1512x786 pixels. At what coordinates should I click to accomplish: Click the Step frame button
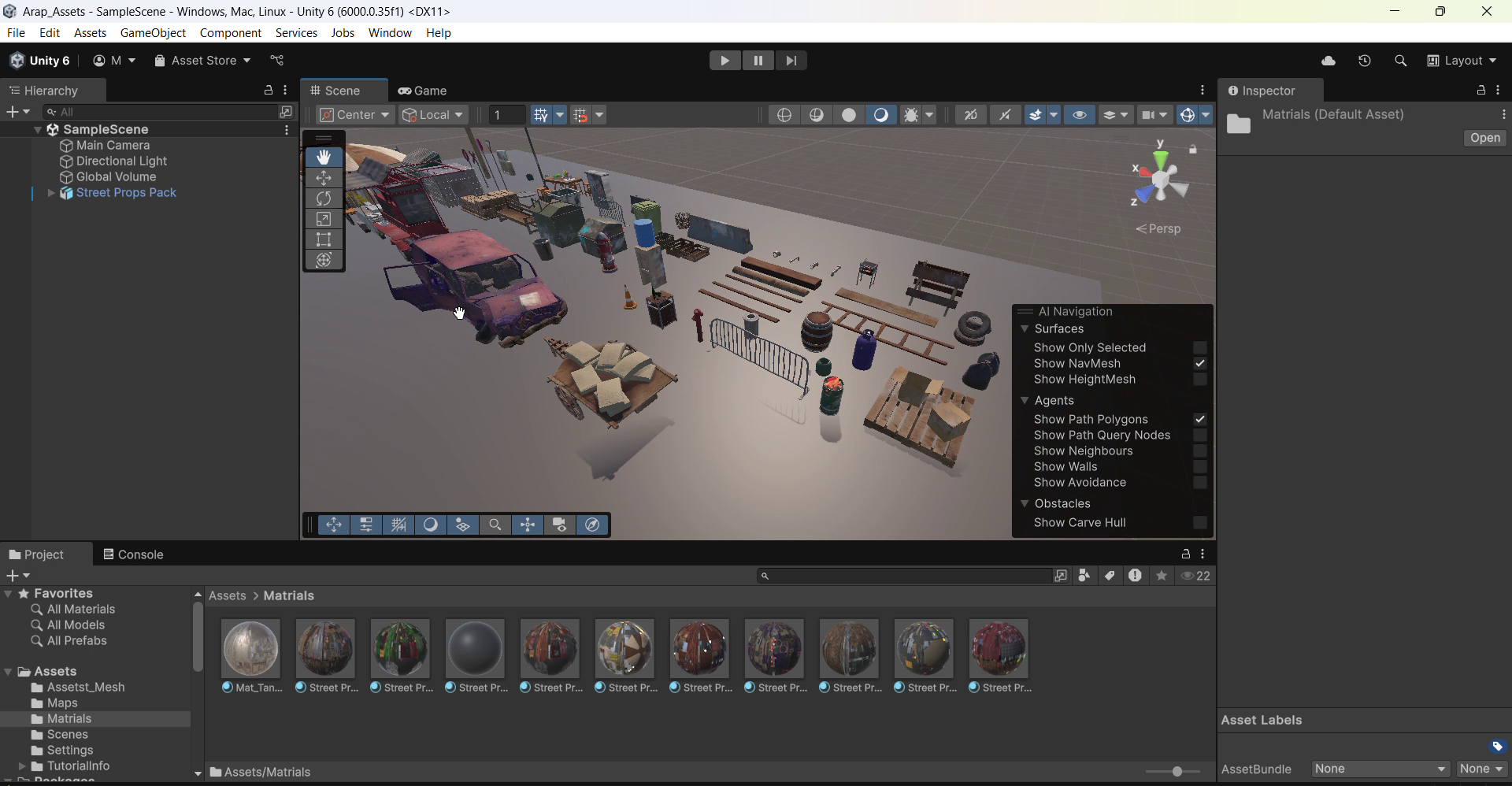point(791,61)
